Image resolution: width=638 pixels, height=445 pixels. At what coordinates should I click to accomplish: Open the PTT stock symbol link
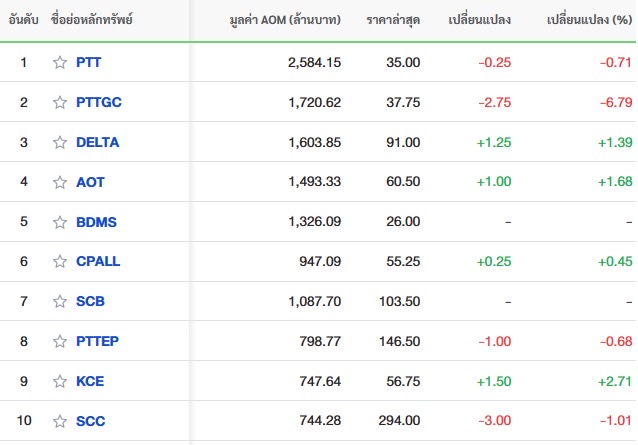[x=89, y=63]
